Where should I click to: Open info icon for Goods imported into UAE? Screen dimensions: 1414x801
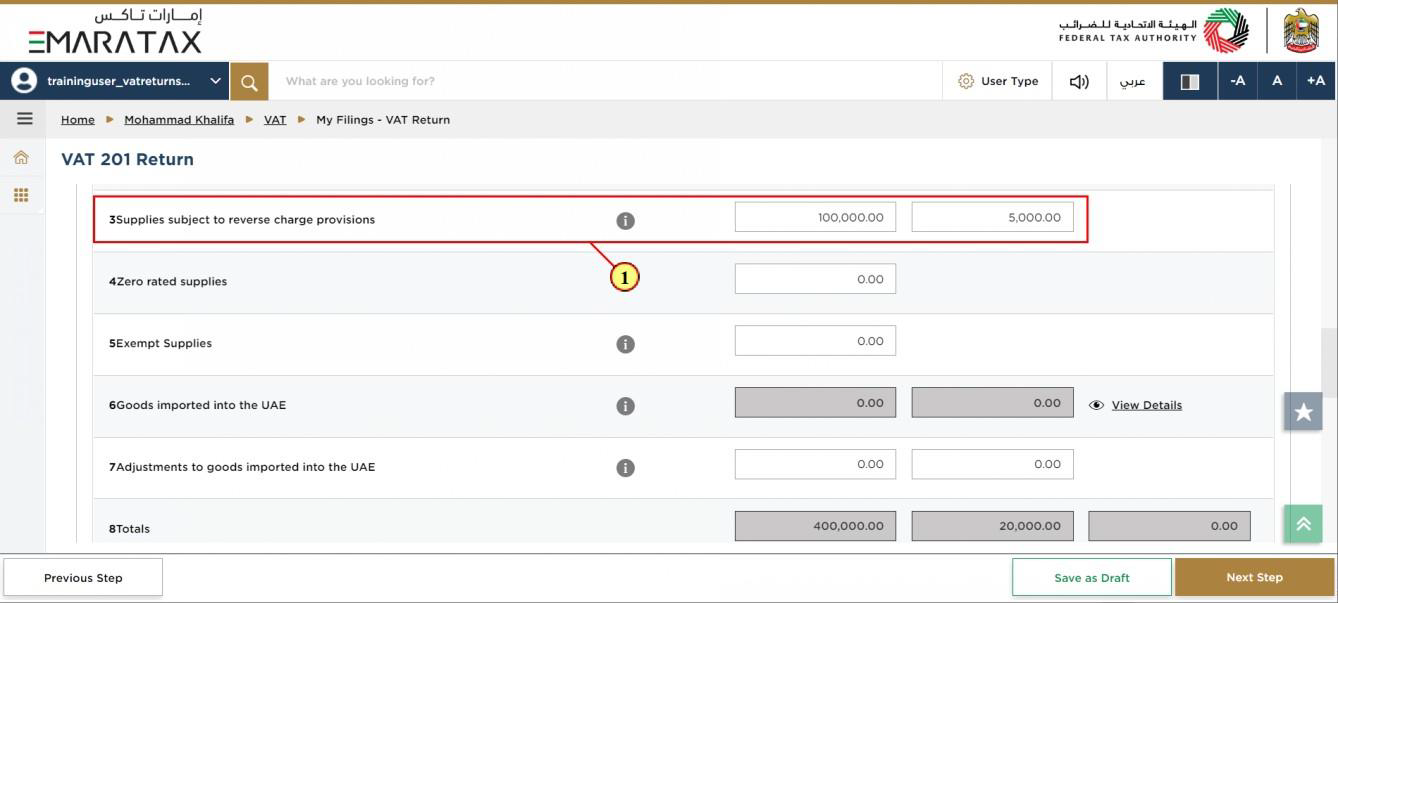625,406
